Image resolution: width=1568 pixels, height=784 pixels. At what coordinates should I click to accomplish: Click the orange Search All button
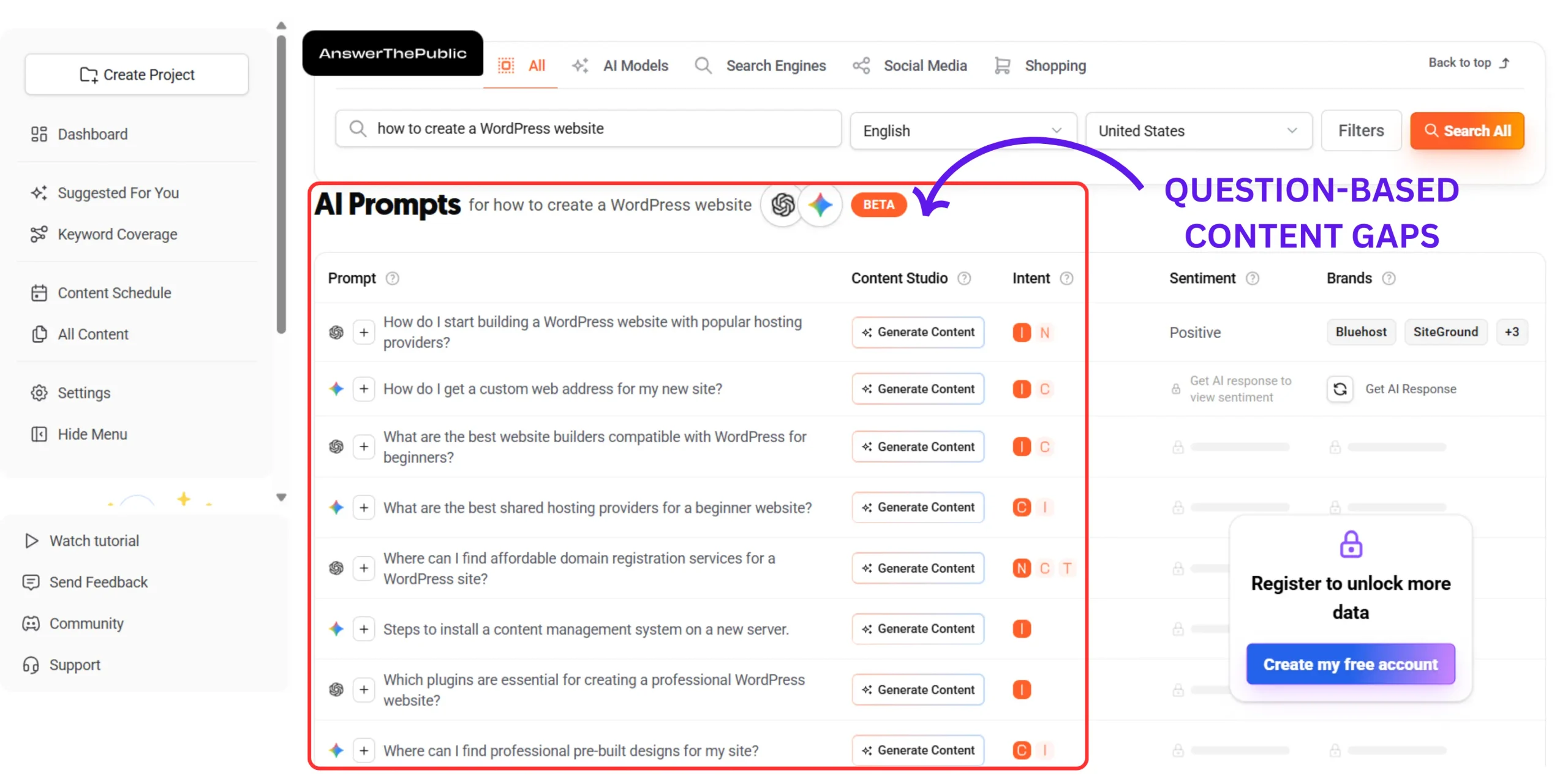click(x=1467, y=130)
